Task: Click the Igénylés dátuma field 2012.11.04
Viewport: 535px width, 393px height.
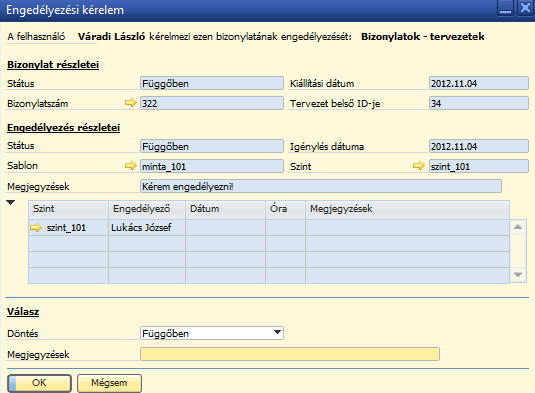Action: pos(479,146)
